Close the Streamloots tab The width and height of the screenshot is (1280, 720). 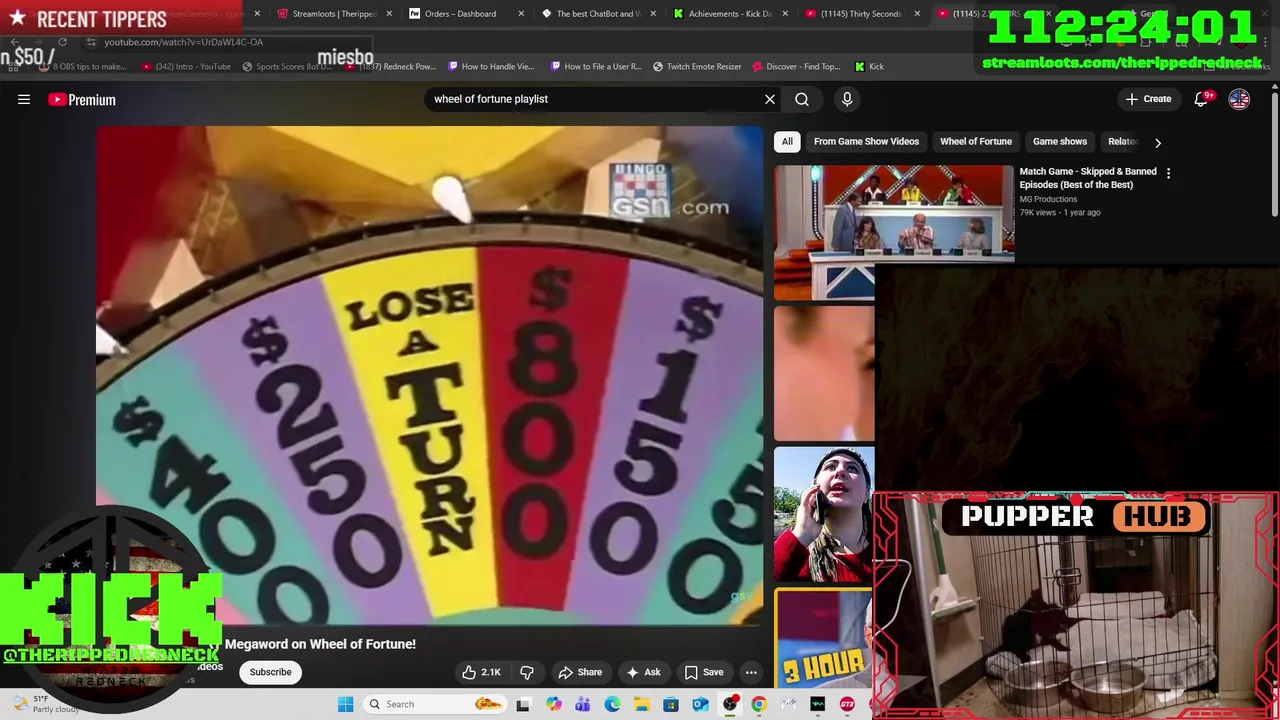coord(389,14)
